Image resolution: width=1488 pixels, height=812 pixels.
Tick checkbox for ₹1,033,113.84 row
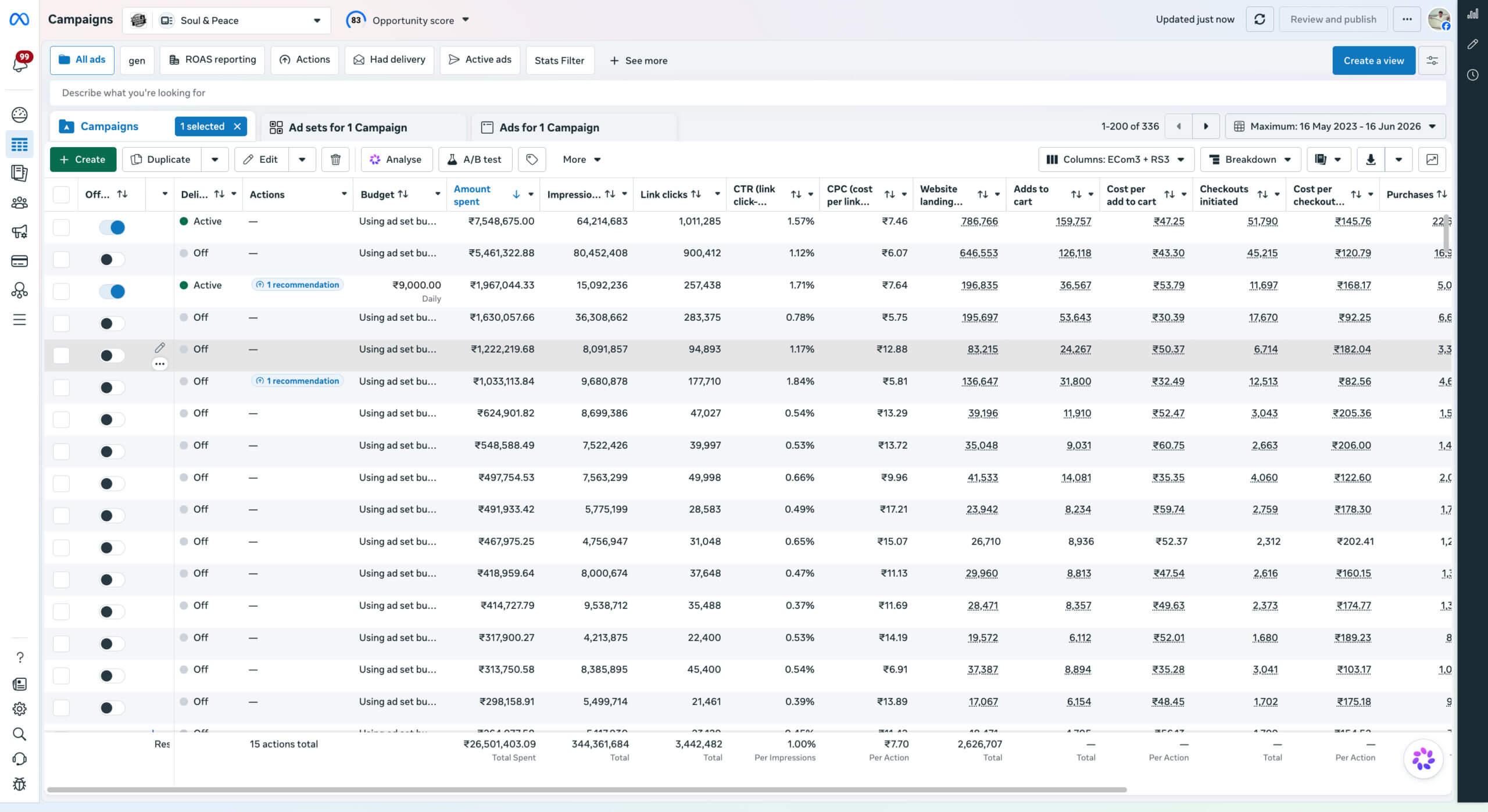(61, 387)
